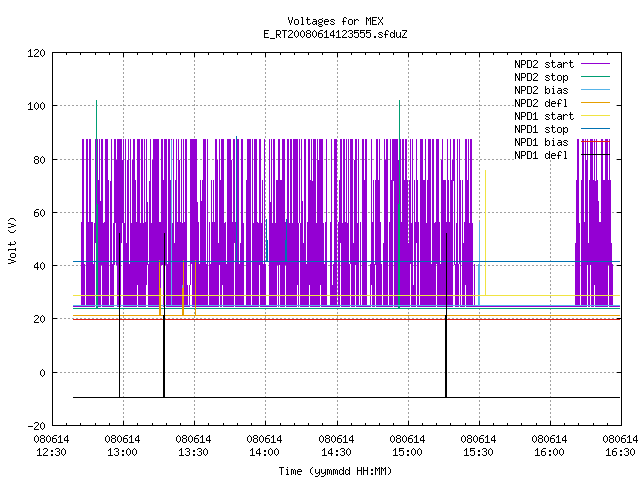Click the NPD1 stop legend label
The image size is (640, 480).
click(541, 129)
